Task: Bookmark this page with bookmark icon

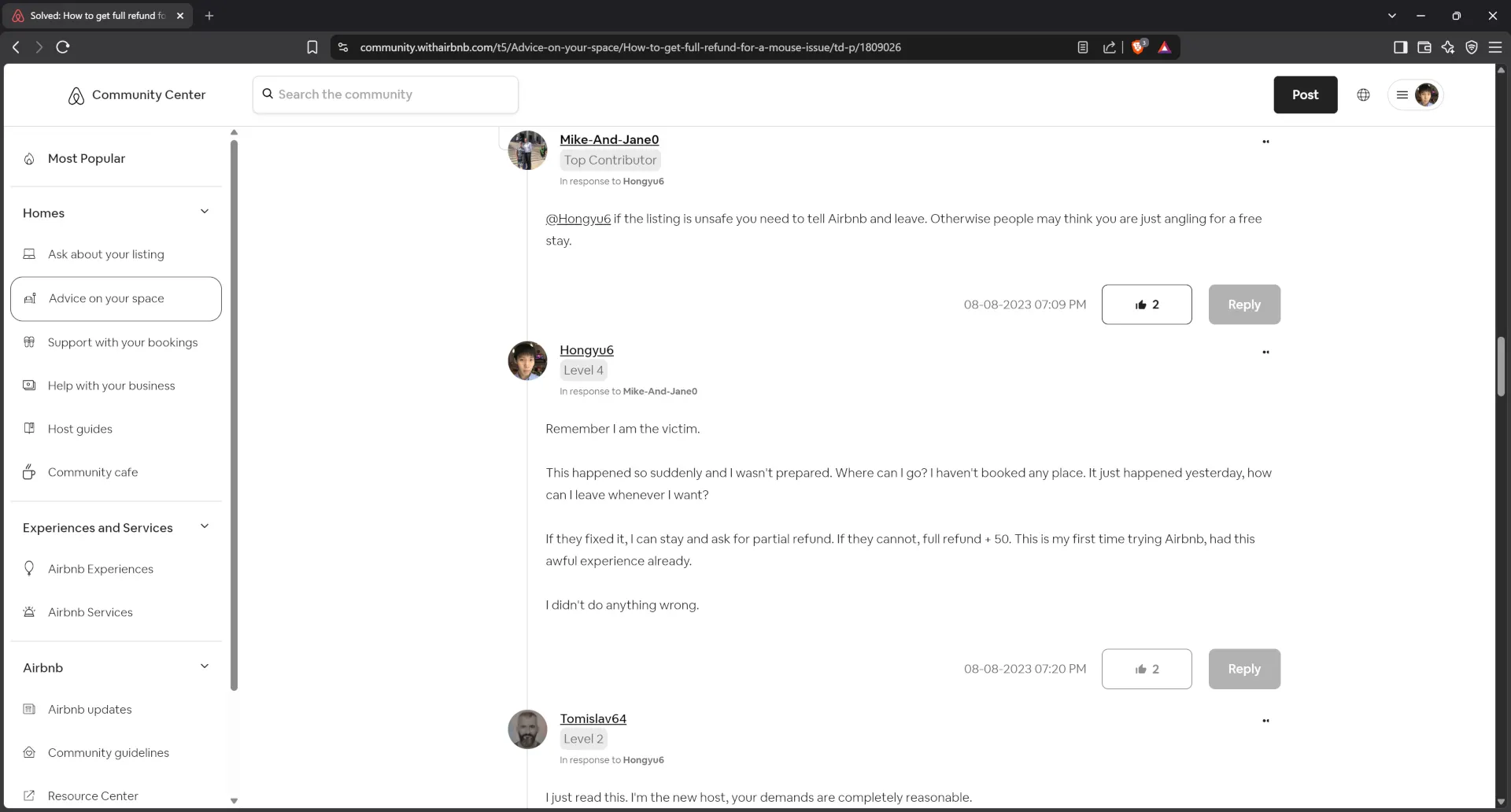Action: [312, 47]
